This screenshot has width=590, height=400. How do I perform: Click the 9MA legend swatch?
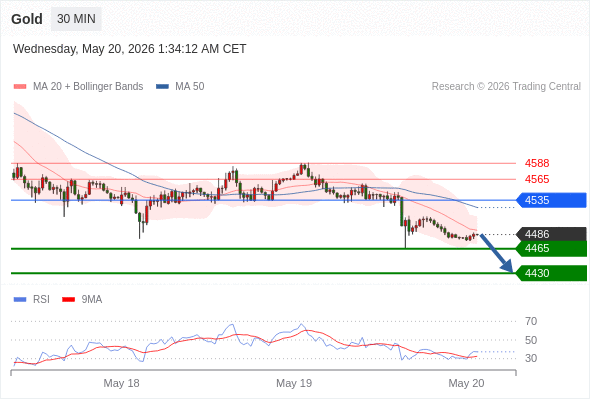point(68,300)
